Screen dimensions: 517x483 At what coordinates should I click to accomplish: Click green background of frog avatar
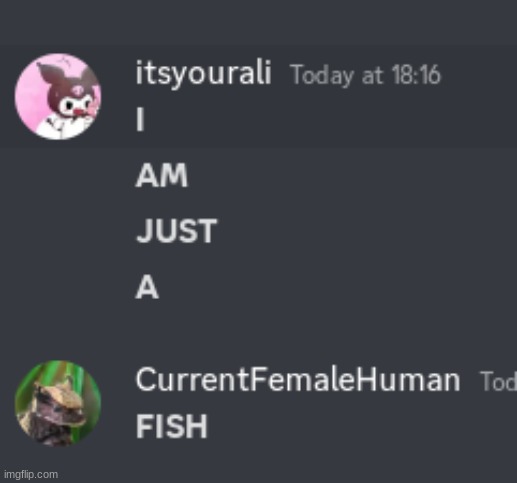pos(27,383)
